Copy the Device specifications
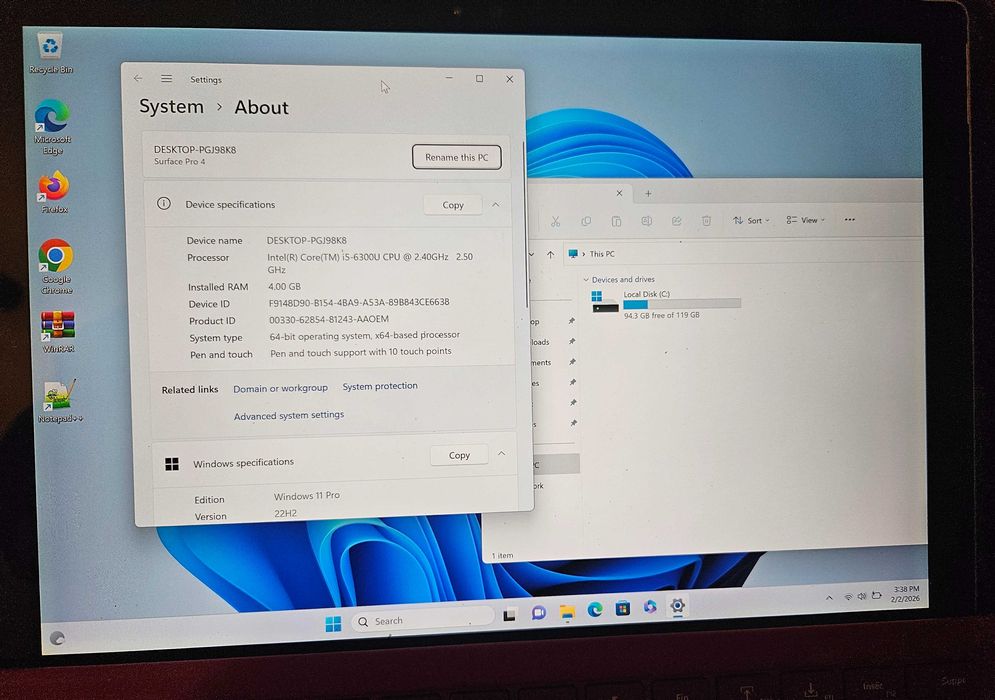This screenshot has width=995, height=700. click(453, 205)
